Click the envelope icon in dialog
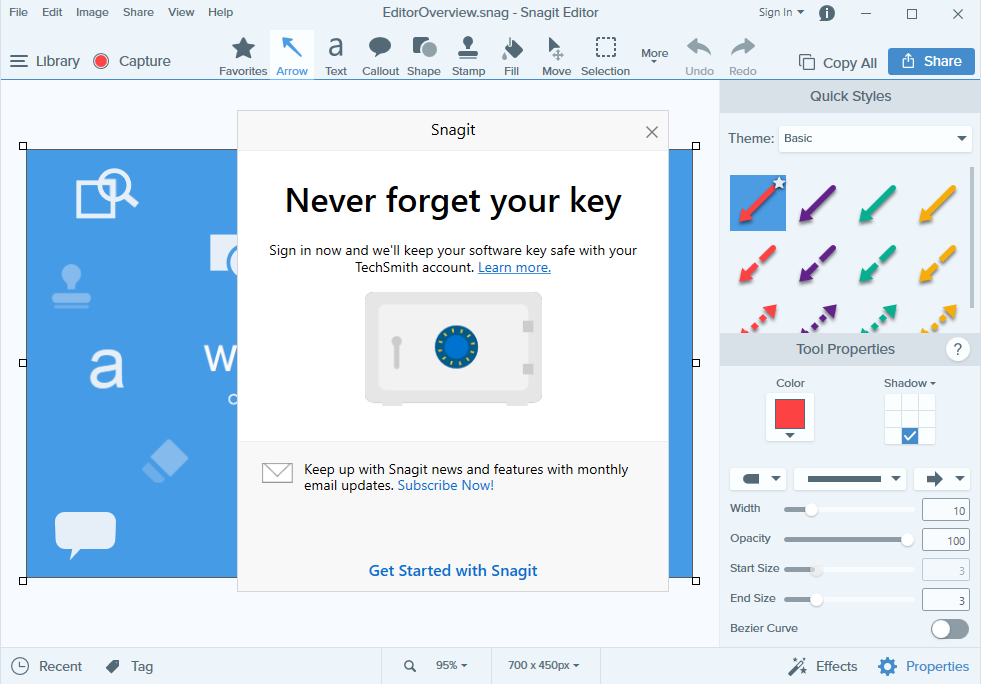This screenshot has height=684, width=981. (x=277, y=473)
